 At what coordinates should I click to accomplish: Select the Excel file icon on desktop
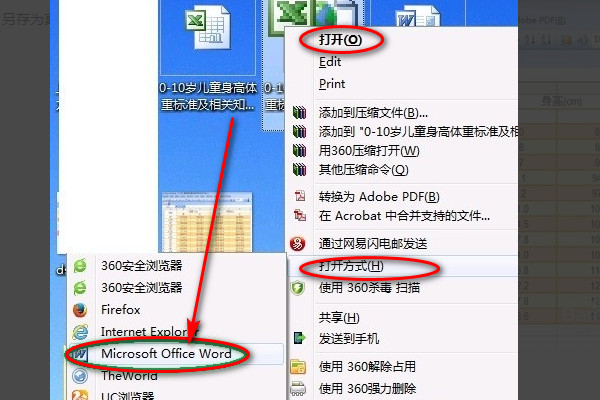[208, 29]
